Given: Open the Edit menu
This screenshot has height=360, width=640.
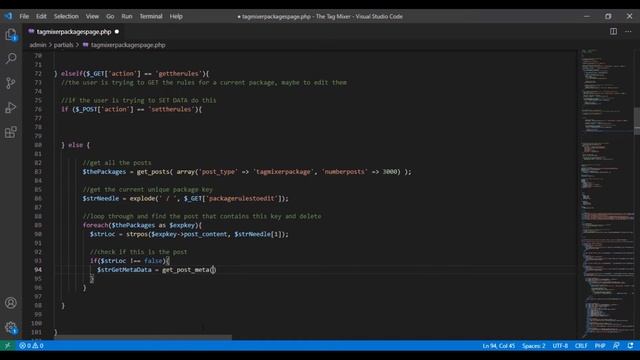Looking at the screenshot, I should pos(41,16).
